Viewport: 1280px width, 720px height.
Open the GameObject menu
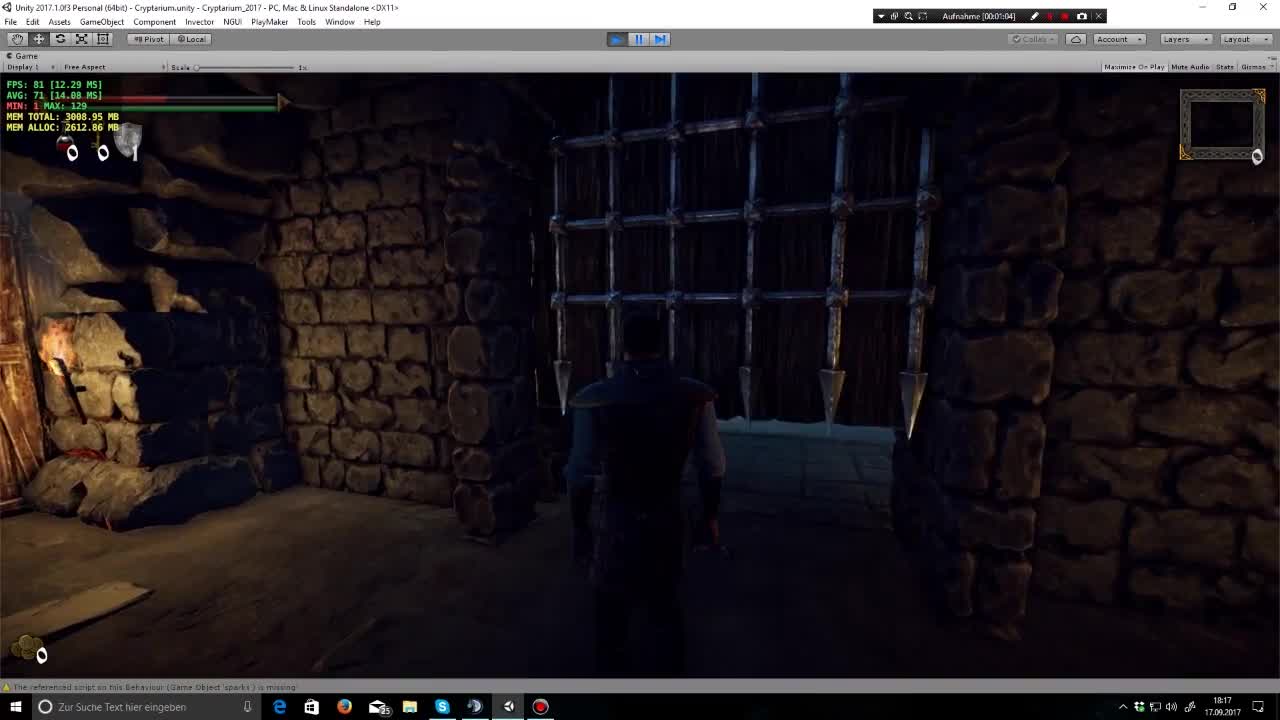[x=101, y=21]
